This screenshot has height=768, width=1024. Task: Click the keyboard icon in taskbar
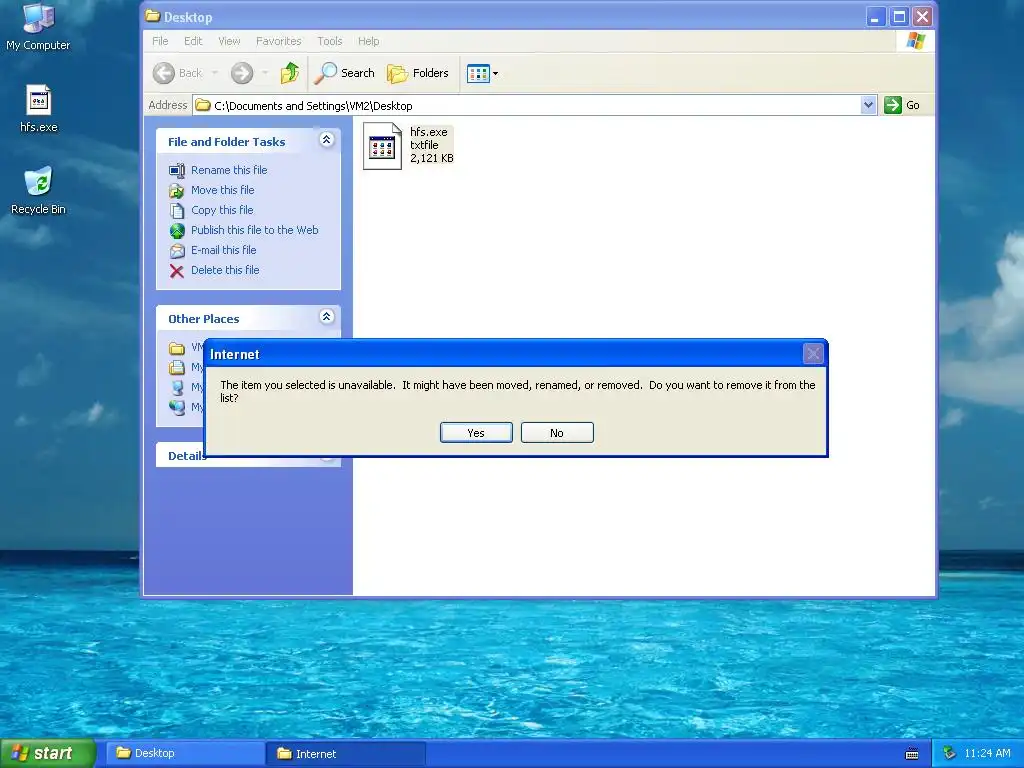[912, 754]
